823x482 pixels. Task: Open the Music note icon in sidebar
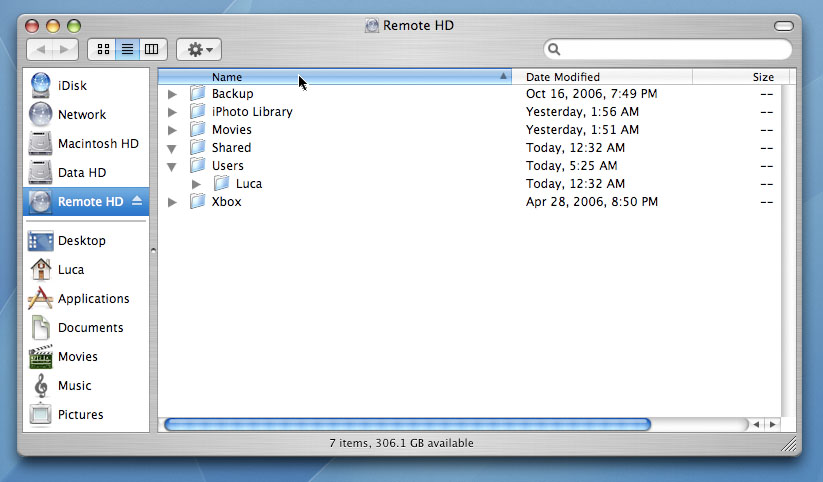tap(40, 385)
